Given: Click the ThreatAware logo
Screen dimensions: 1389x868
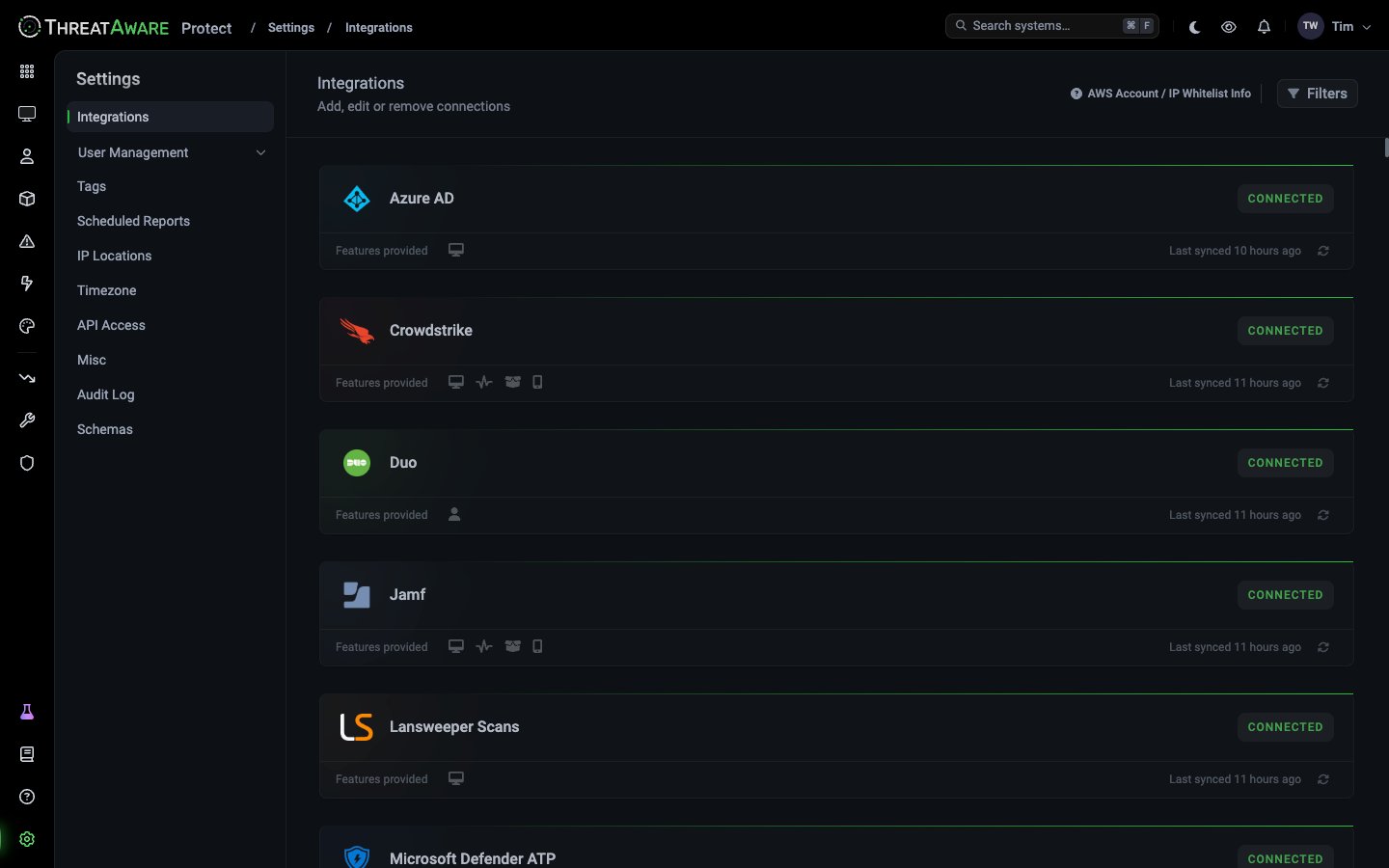Looking at the screenshot, I should coord(94,27).
